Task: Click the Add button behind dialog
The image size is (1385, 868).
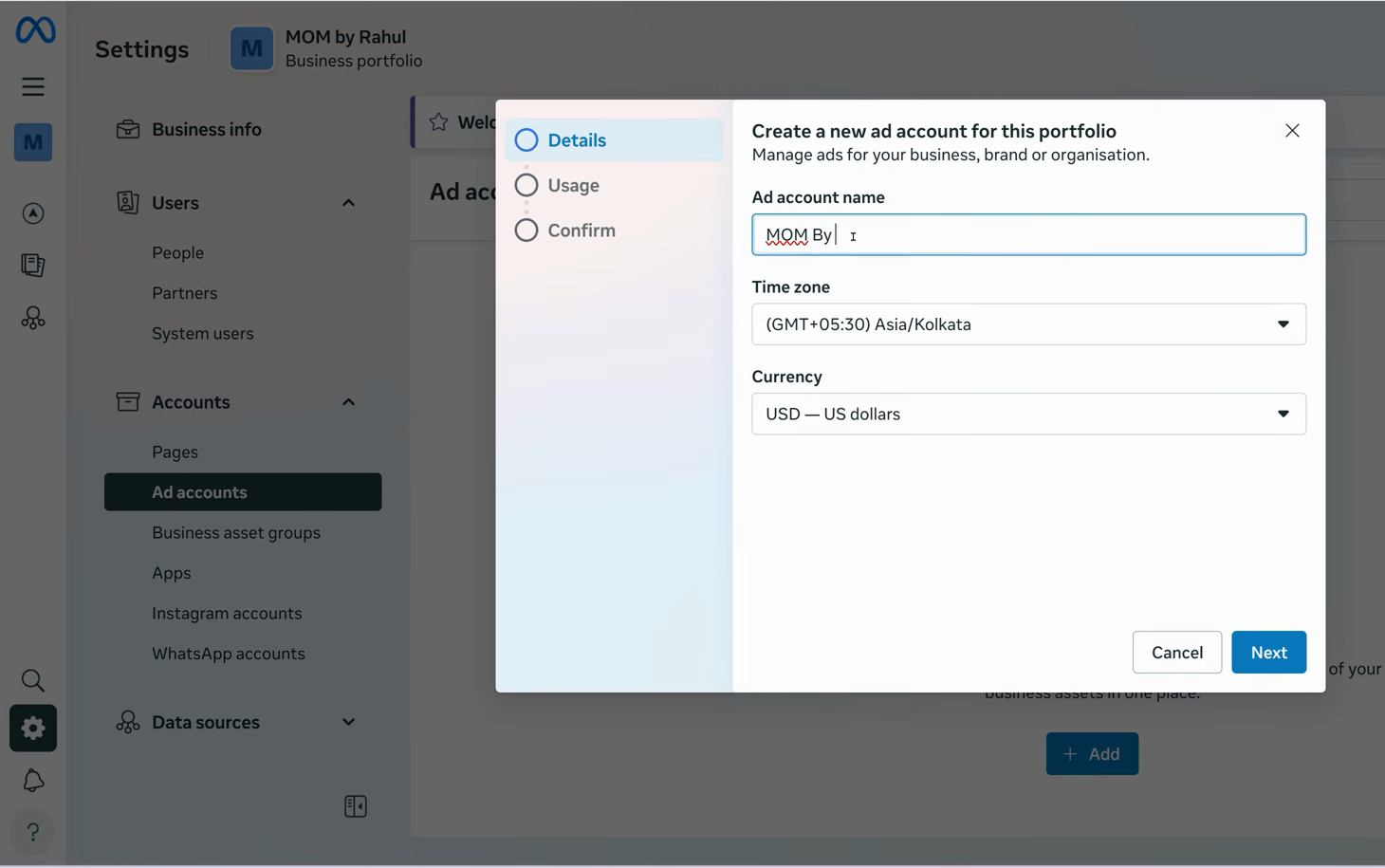Action: tap(1092, 754)
